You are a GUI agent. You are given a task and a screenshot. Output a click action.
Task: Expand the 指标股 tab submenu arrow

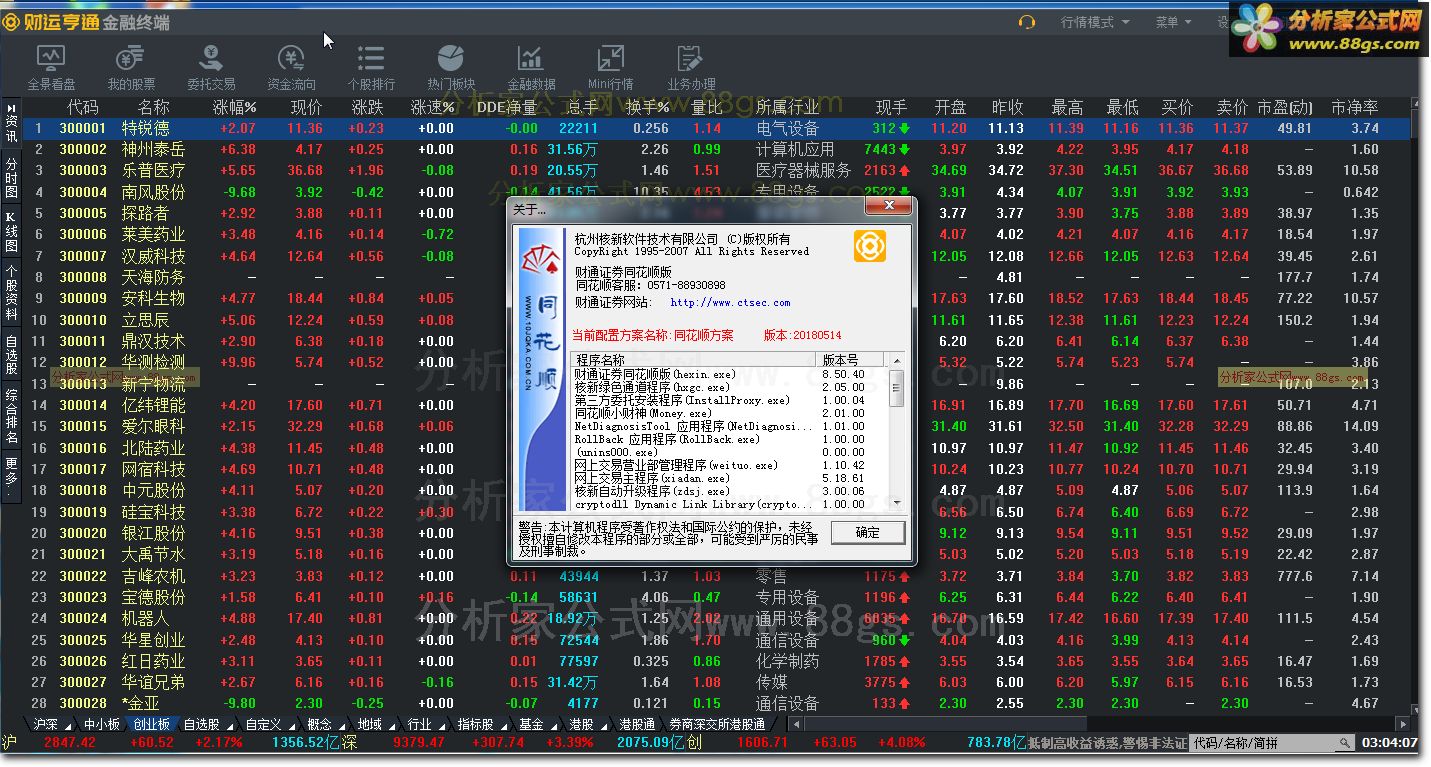point(503,725)
